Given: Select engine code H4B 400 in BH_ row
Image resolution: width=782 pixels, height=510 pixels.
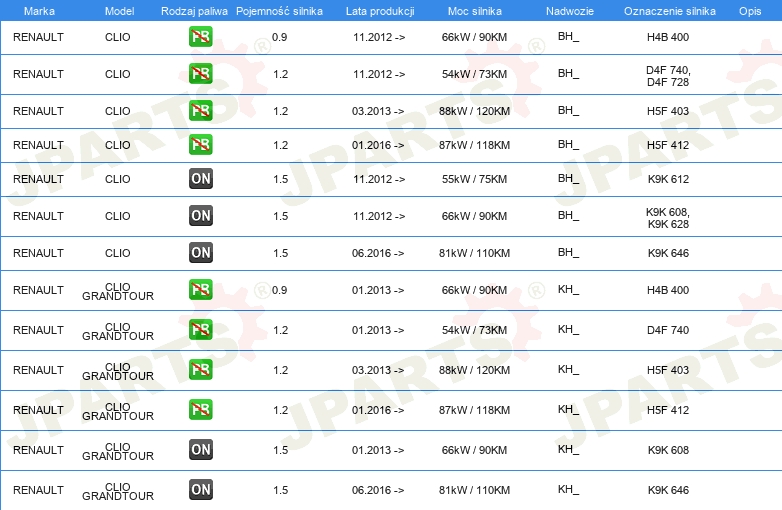Looking at the screenshot, I should click(668, 37).
